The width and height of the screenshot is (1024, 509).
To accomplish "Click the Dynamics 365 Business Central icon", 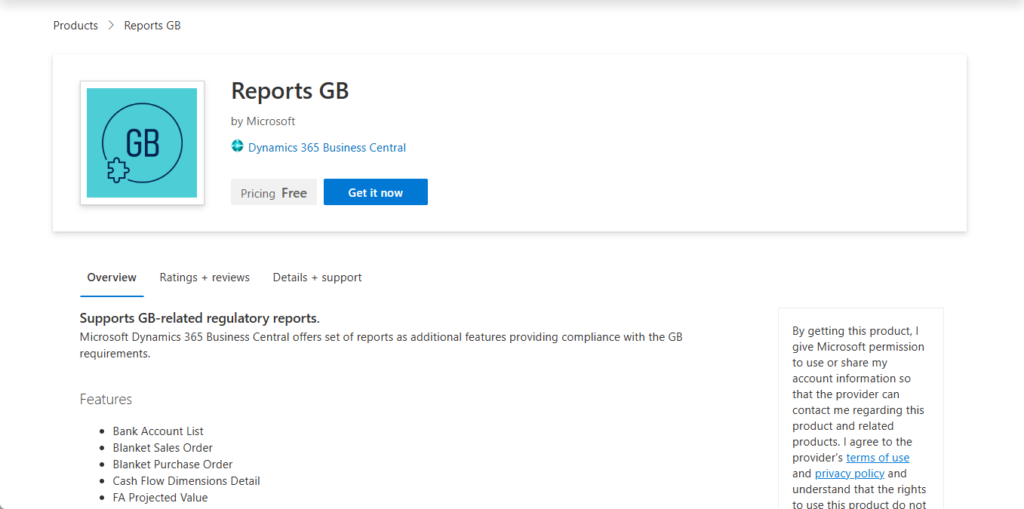I will click(x=237, y=147).
